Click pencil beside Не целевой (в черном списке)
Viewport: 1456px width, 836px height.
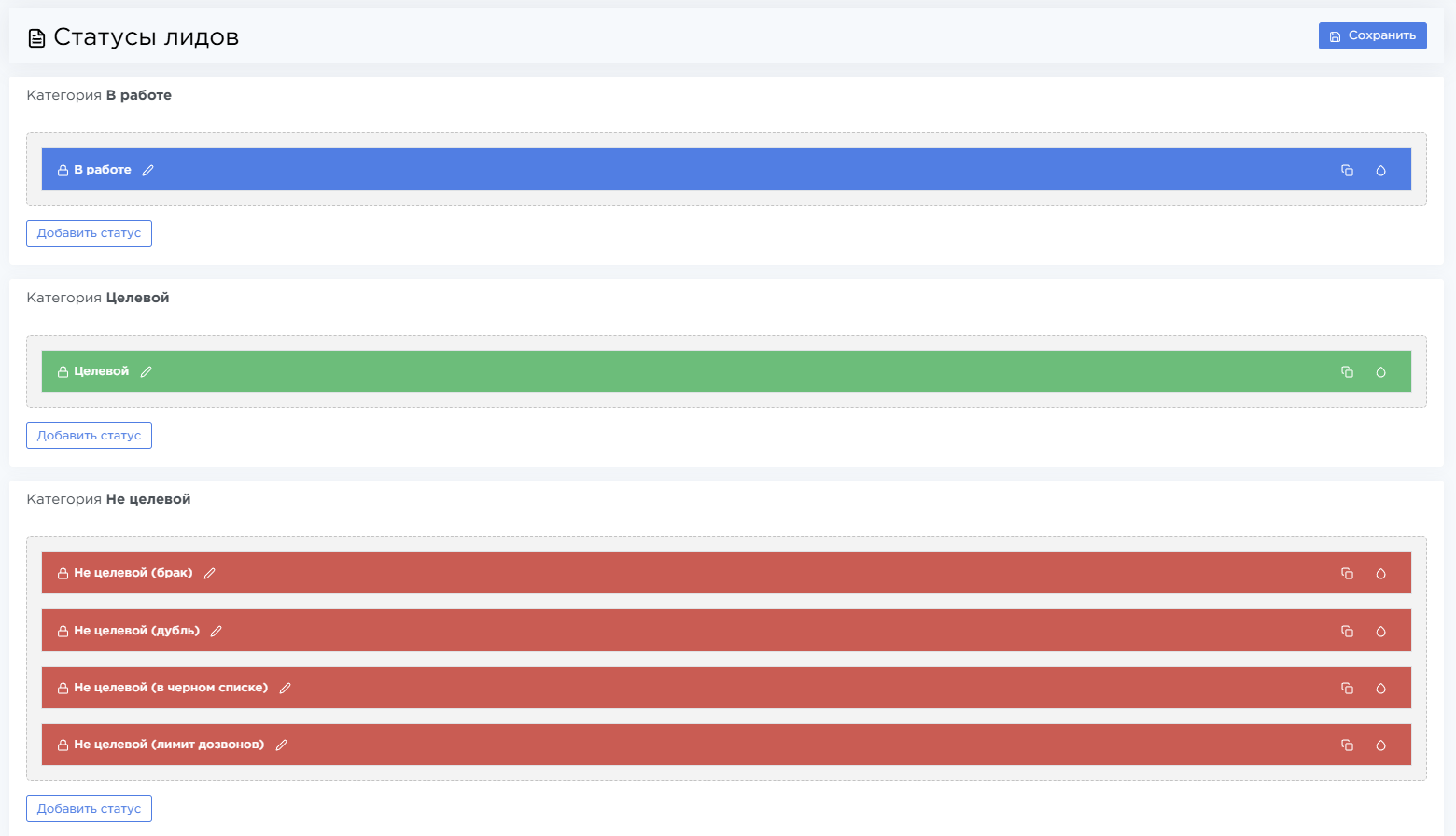point(285,688)
